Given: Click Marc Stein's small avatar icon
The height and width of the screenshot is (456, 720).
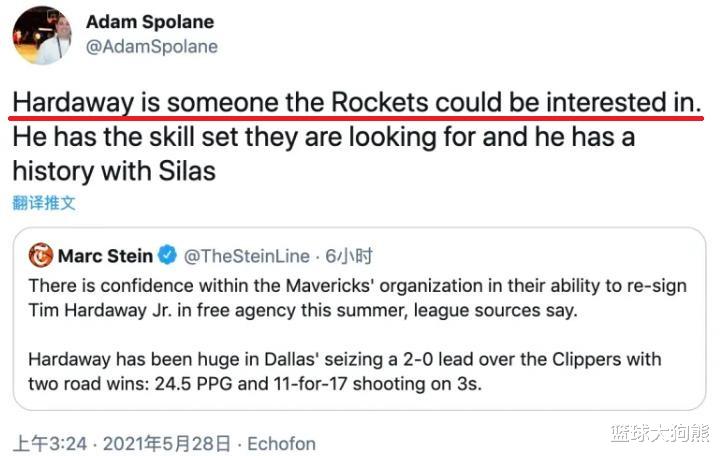Looking at the screenshot, I should coord(41,255).
